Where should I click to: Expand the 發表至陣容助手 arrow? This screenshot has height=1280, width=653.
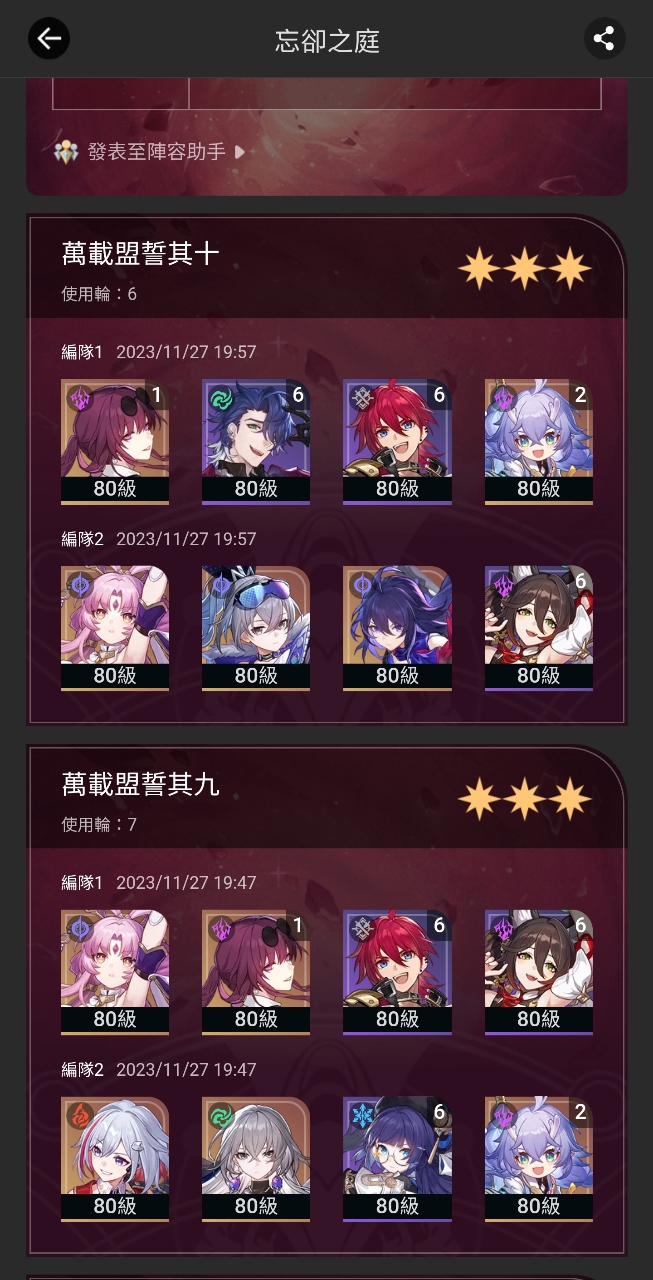(239, 152)
